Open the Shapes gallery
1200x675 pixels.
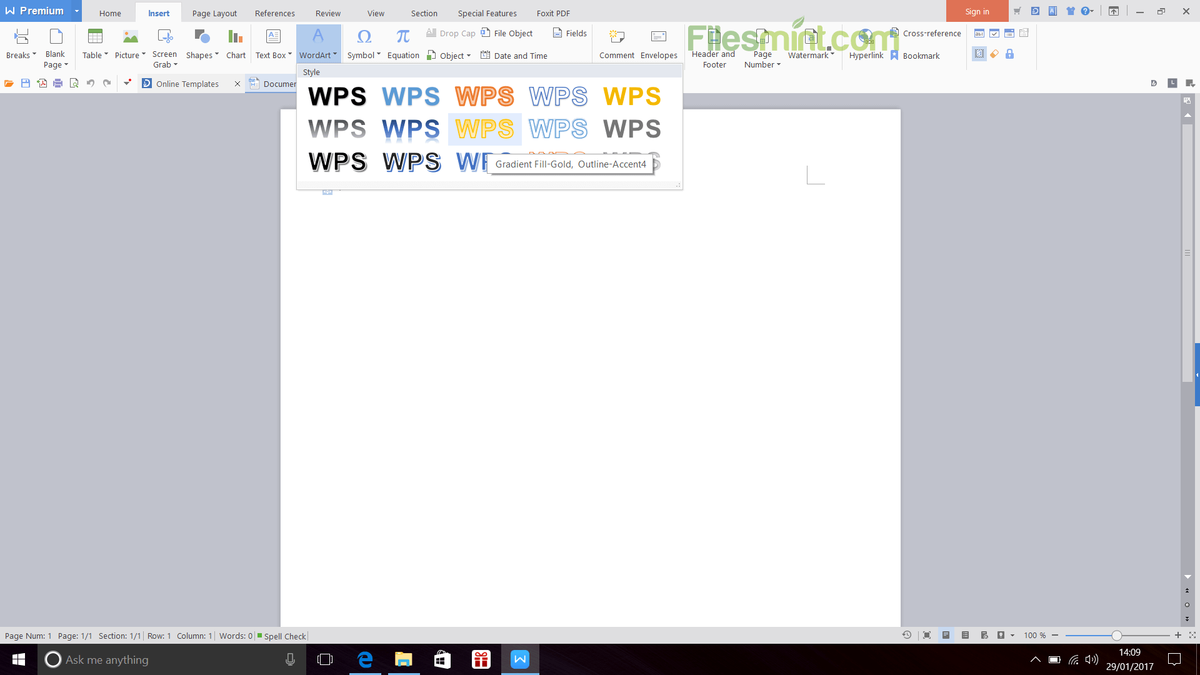[201, 44]
